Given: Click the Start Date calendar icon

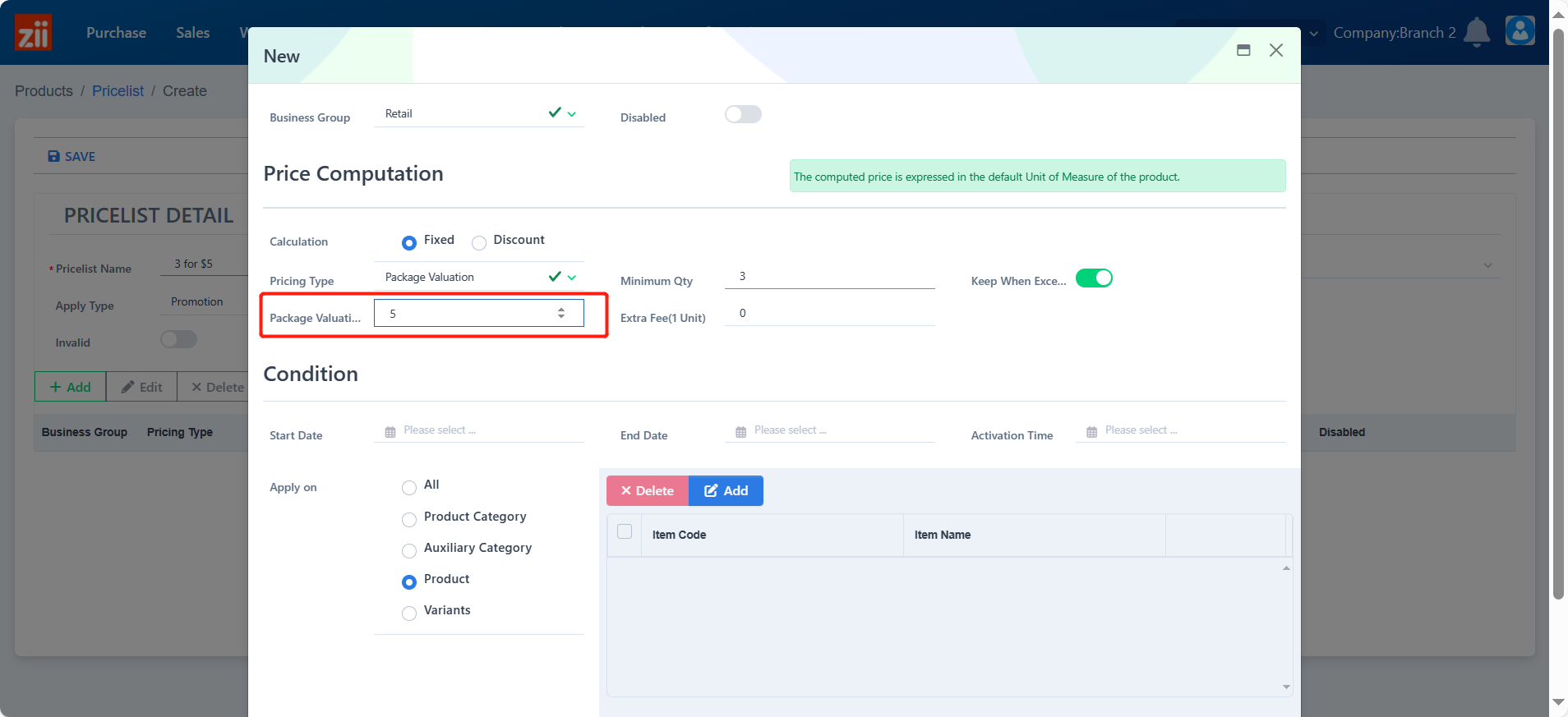Looking at the screenshot, I should pyautogui.click(x=390, y=431).
